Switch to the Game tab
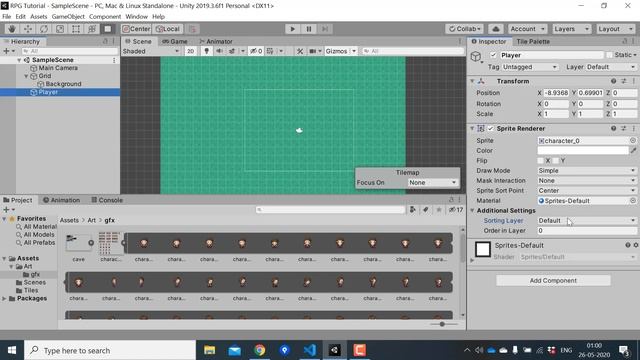Image resolution: width=640 pixels, height=360 pixels. click(x=175, y=42)
